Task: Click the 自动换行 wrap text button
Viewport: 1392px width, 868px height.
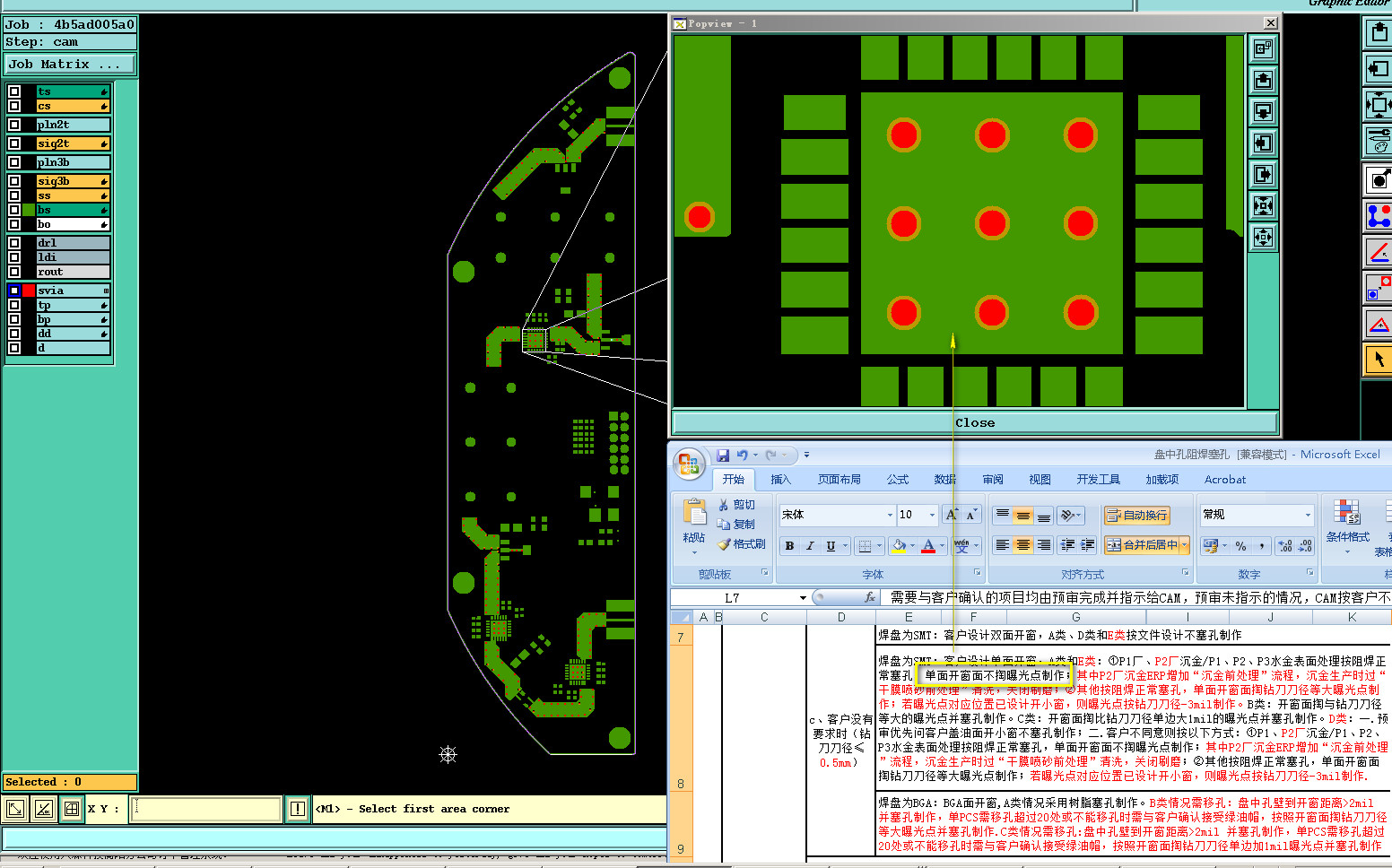Action: (1136, 515)
